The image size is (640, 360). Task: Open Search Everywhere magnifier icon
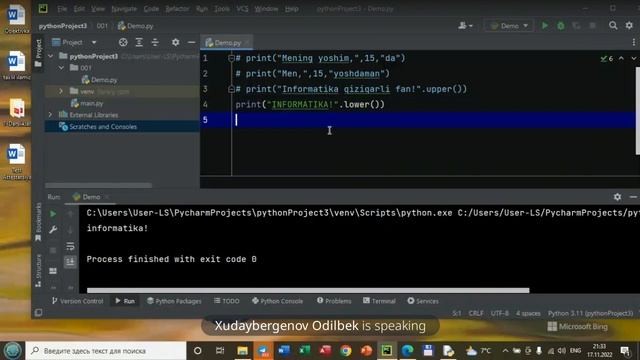click(x=613, y=26)
